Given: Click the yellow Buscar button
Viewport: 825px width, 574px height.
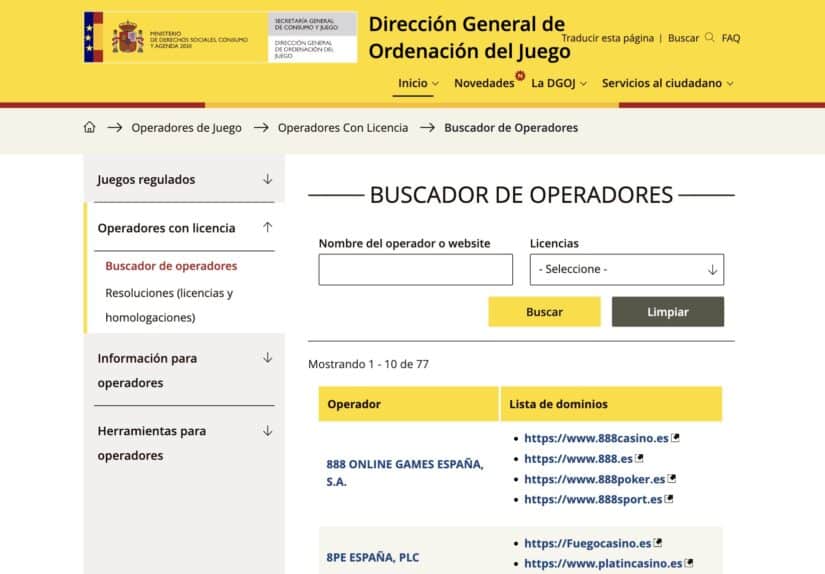Looking at the screenshot, I should (x=544, y=311).
